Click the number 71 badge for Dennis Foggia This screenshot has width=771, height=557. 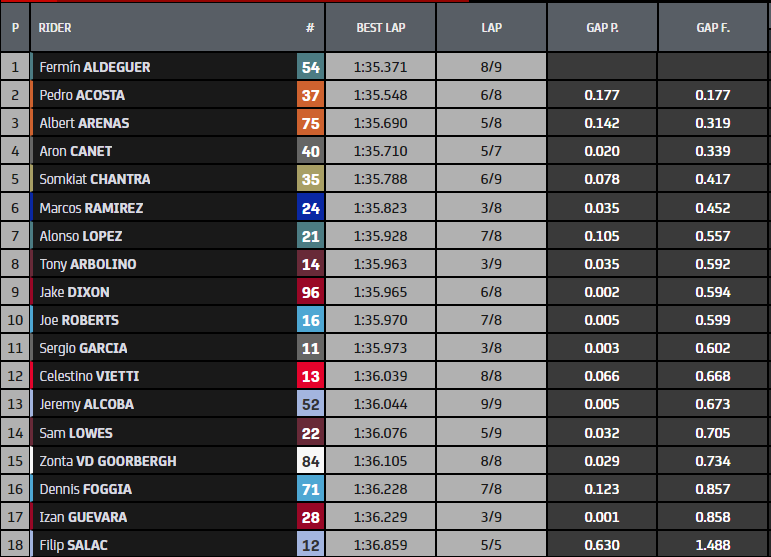point(310,489)
